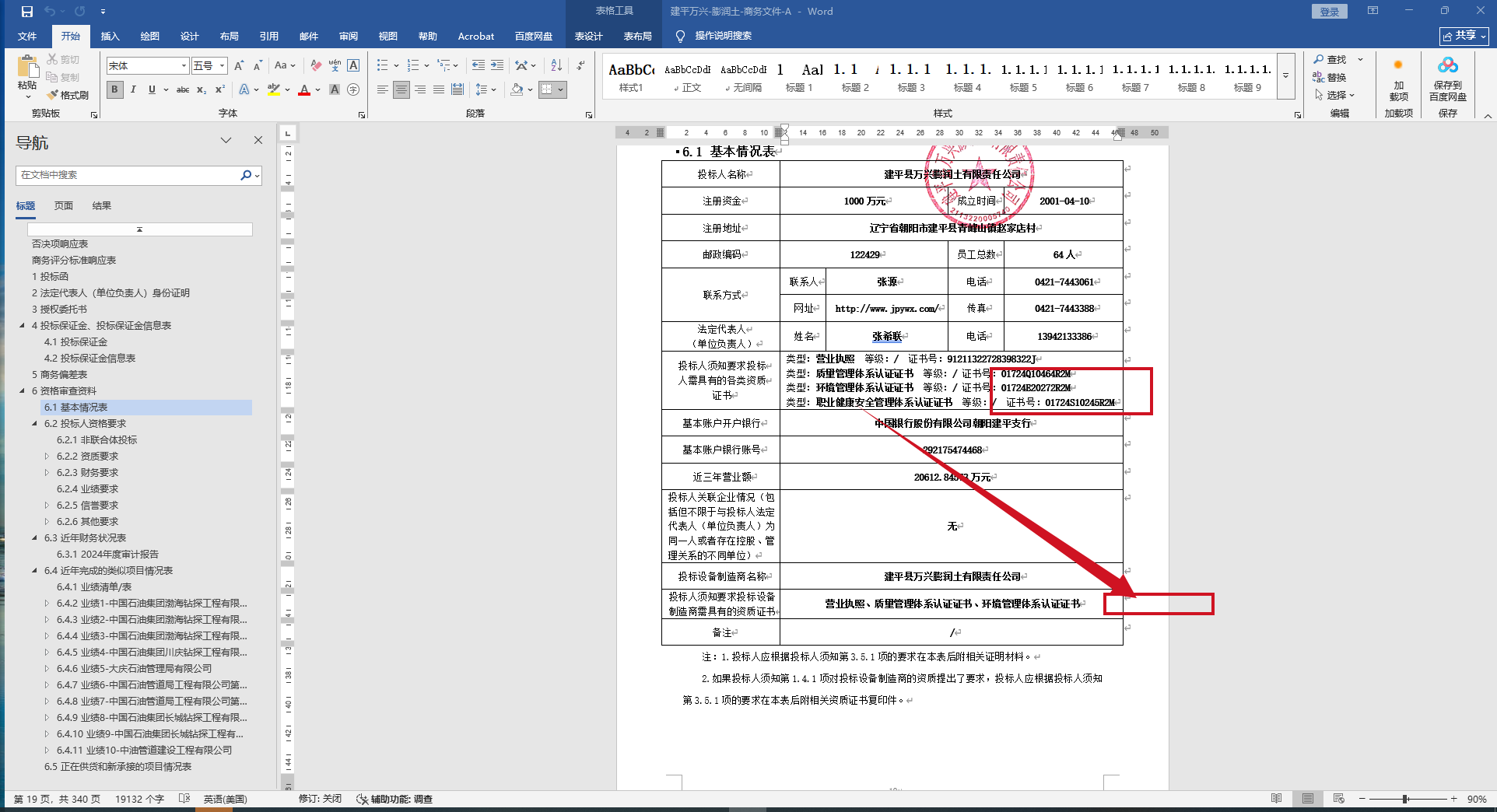Click the Find (查找) button
This screenshot has width=1497, height=812.
click(1330, 59)
